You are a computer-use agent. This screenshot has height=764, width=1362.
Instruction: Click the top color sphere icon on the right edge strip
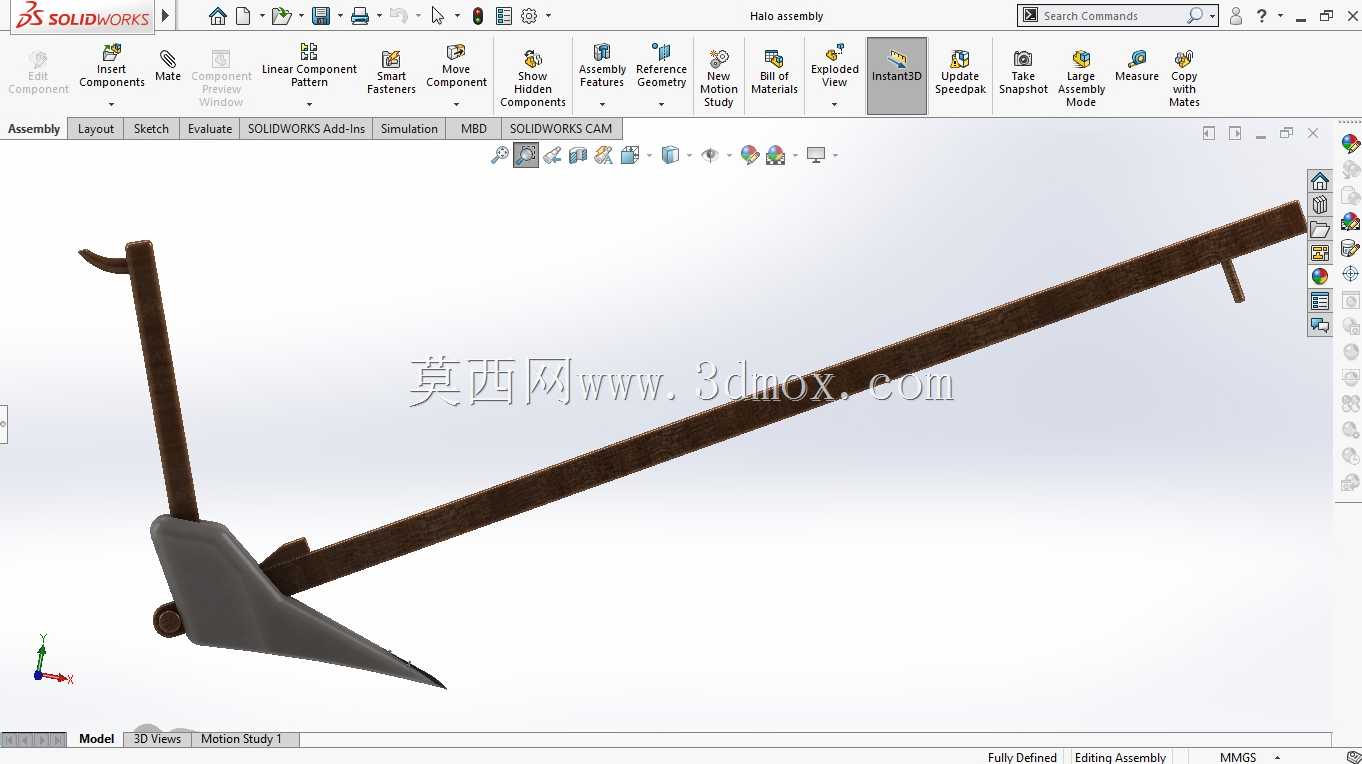(x=1351, y=144)
